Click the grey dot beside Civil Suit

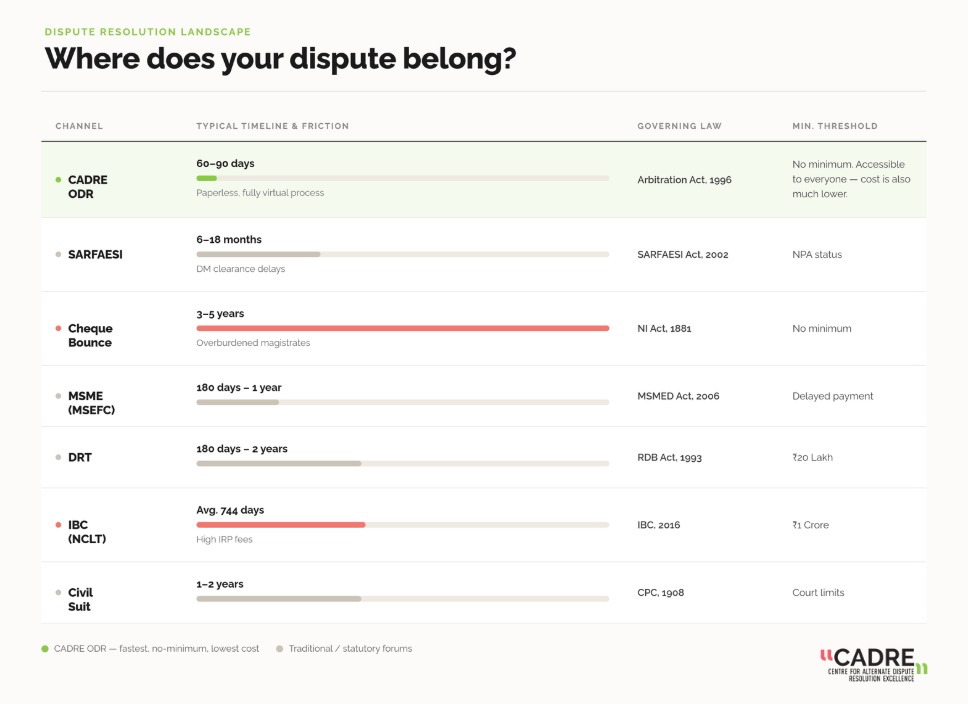(x=59, y=592)
